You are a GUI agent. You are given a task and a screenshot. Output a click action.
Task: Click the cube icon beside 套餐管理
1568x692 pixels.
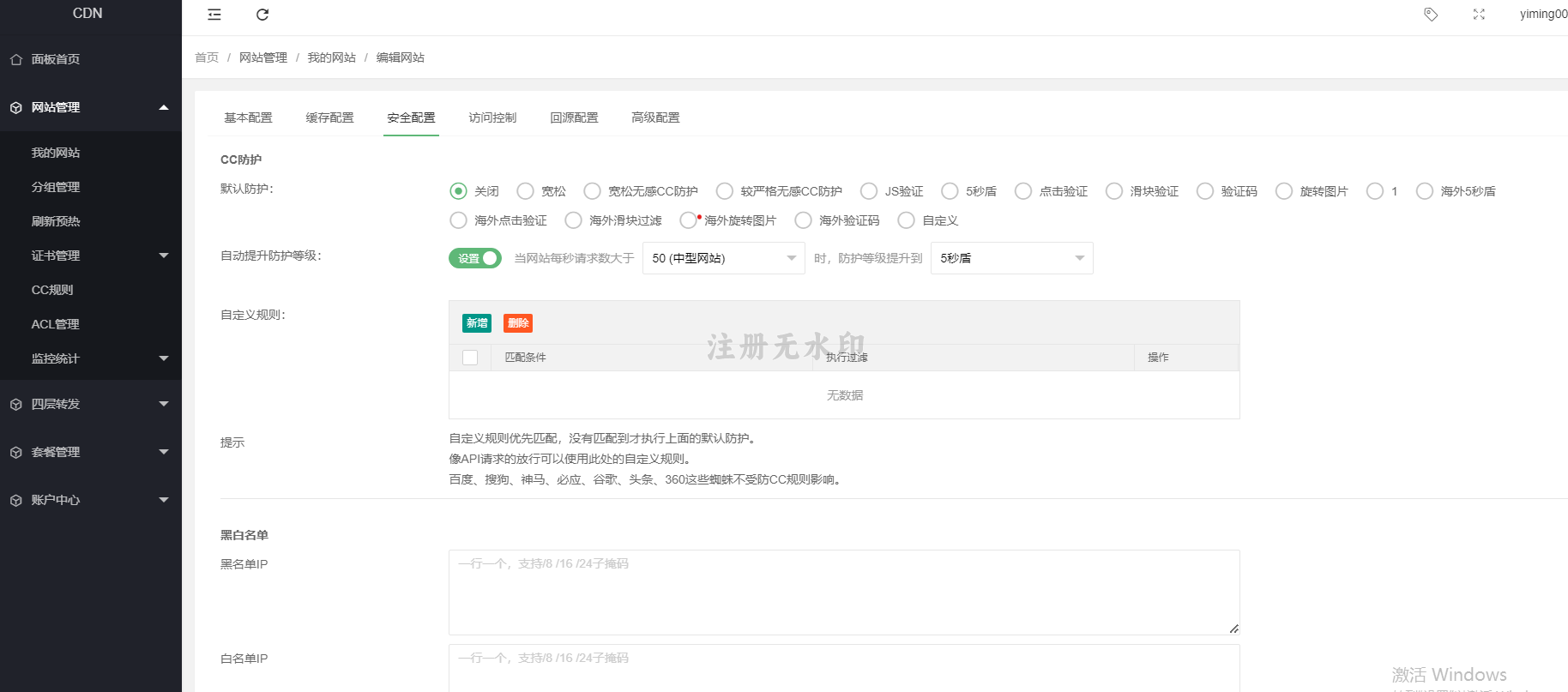click(x=16, y=452)
